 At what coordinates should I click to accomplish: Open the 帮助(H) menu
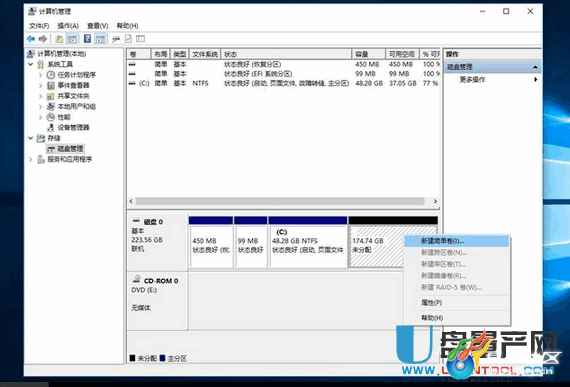[x=127, y=26]
